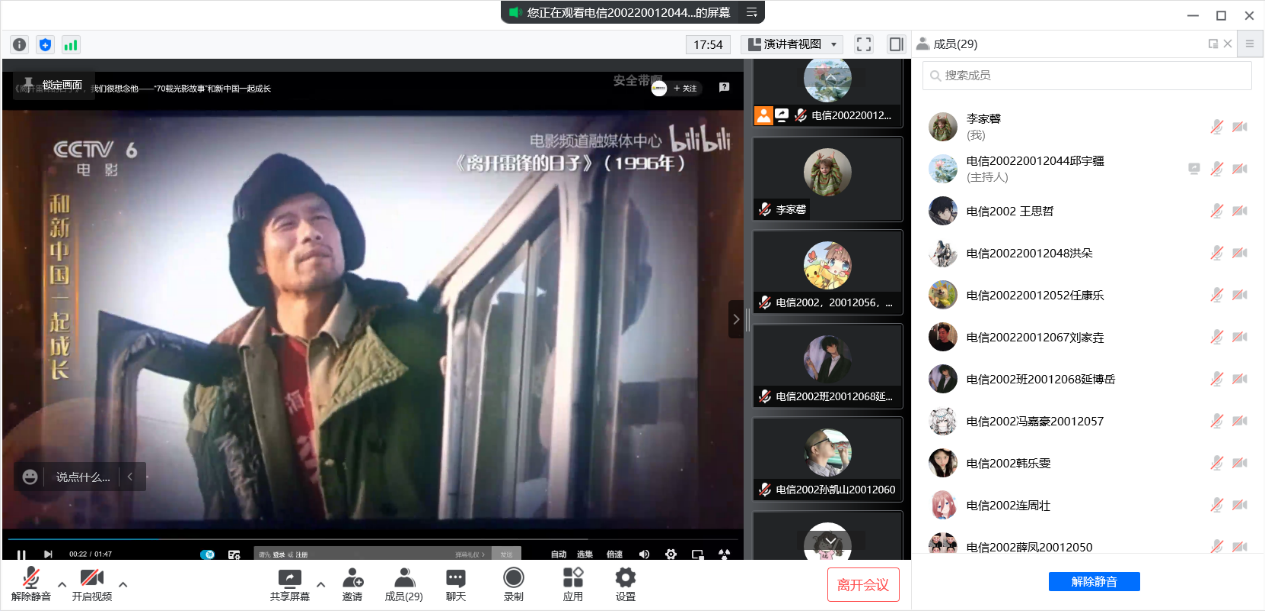Open the Record function
The image size is (1265, 611).
click(x=513, y=585)
